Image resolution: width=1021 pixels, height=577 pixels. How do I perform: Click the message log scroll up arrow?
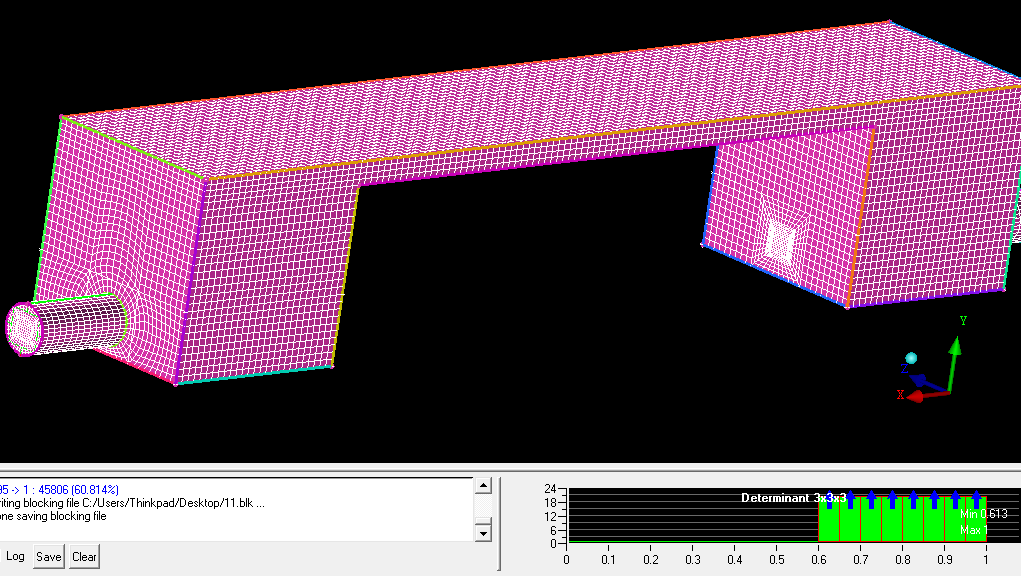coord(483,486)
